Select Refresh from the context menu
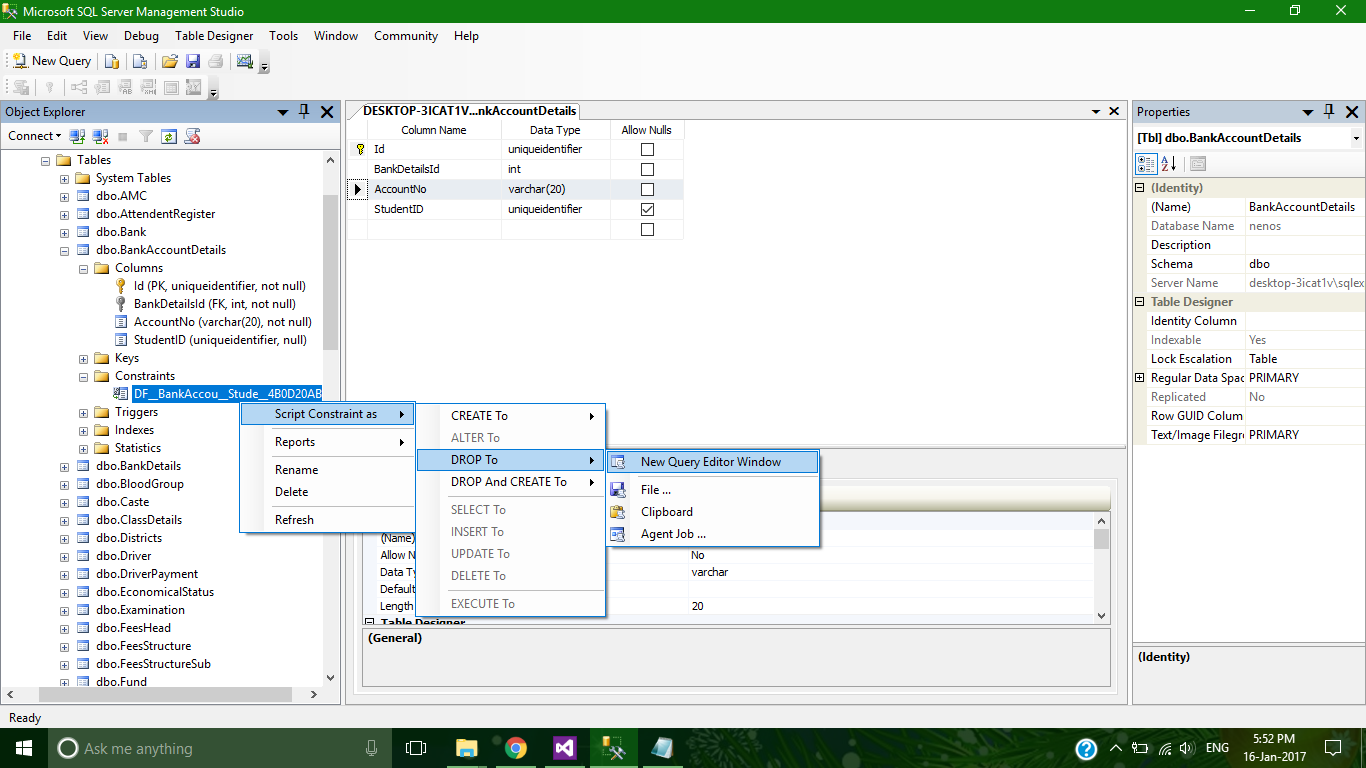 click(x=327, y=520)
